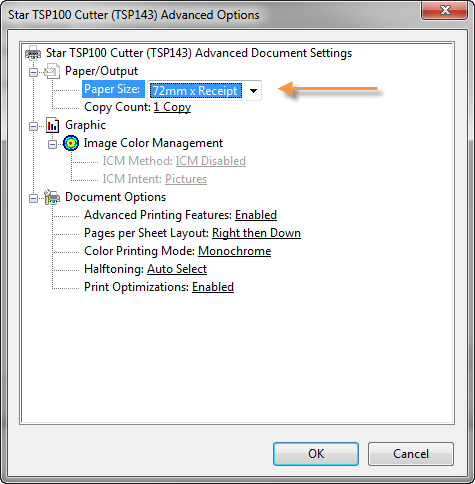
Task: Click the Monochrome color printing value
Action: (x=235, y=251)
